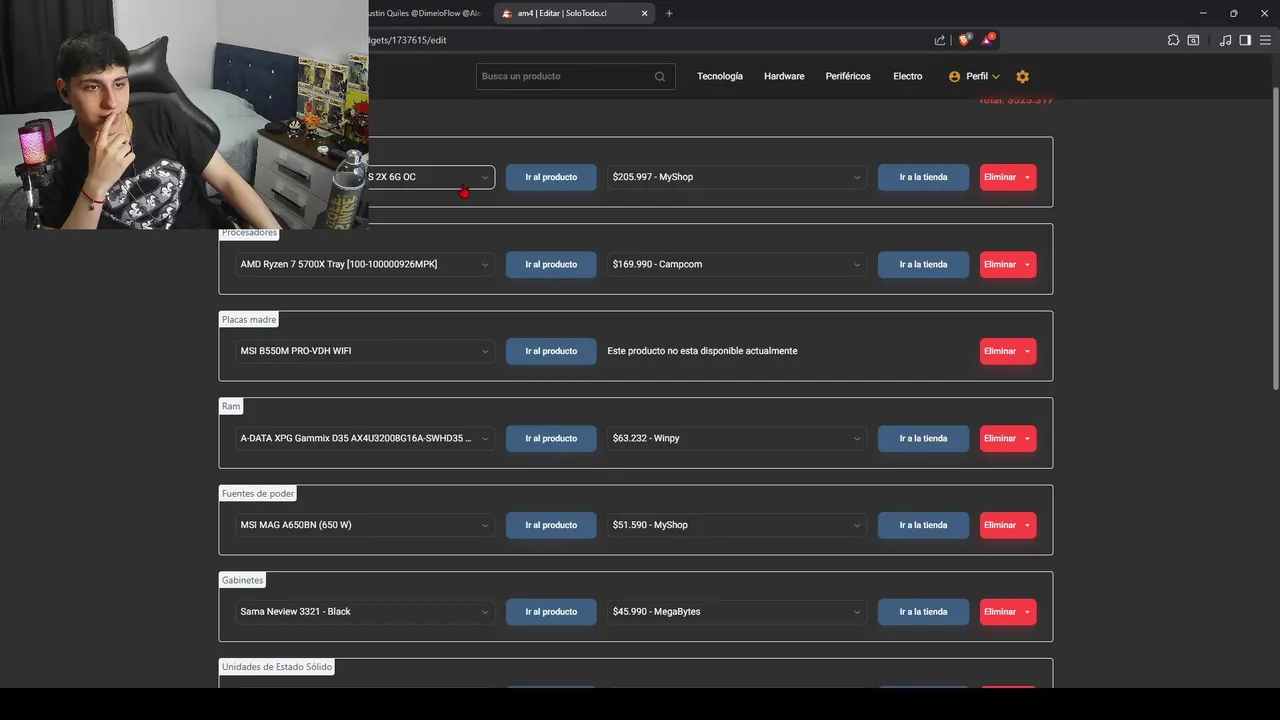Image resolution: width=1280 pixels, height=720 pixels.
Task: Click the Ram category label
Action: click(231, 406)
